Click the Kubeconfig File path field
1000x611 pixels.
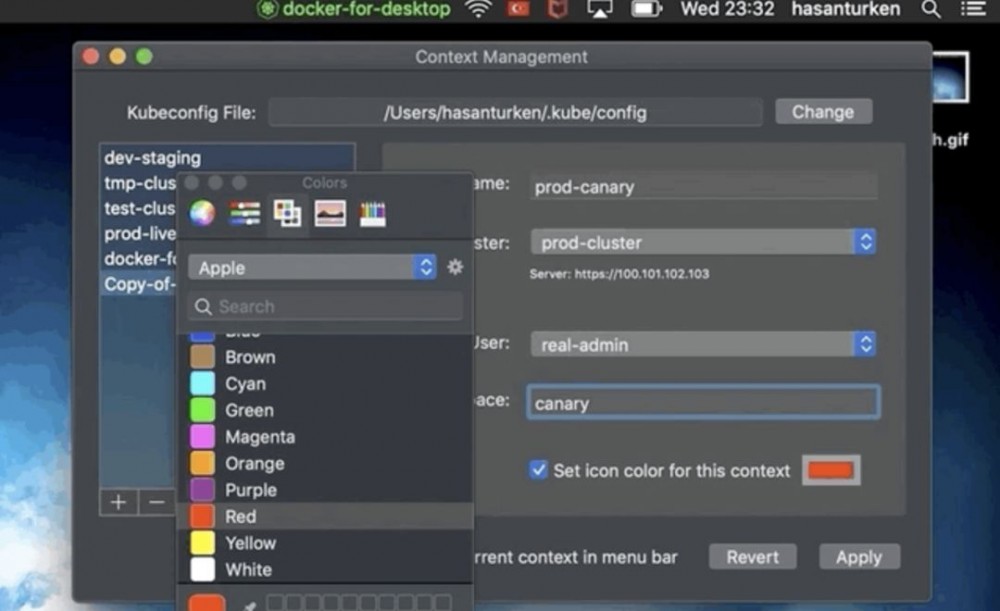click(515, 112)
